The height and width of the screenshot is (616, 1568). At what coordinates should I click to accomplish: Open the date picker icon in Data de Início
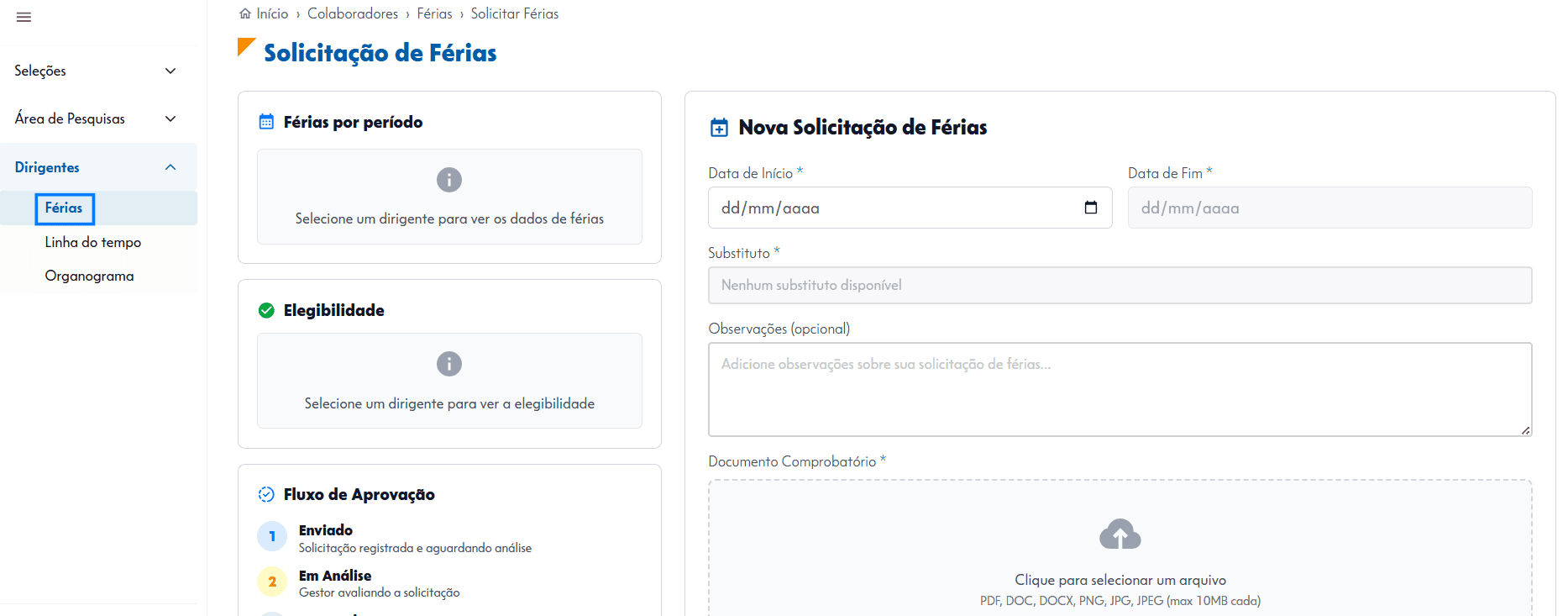coord(1091,208)
